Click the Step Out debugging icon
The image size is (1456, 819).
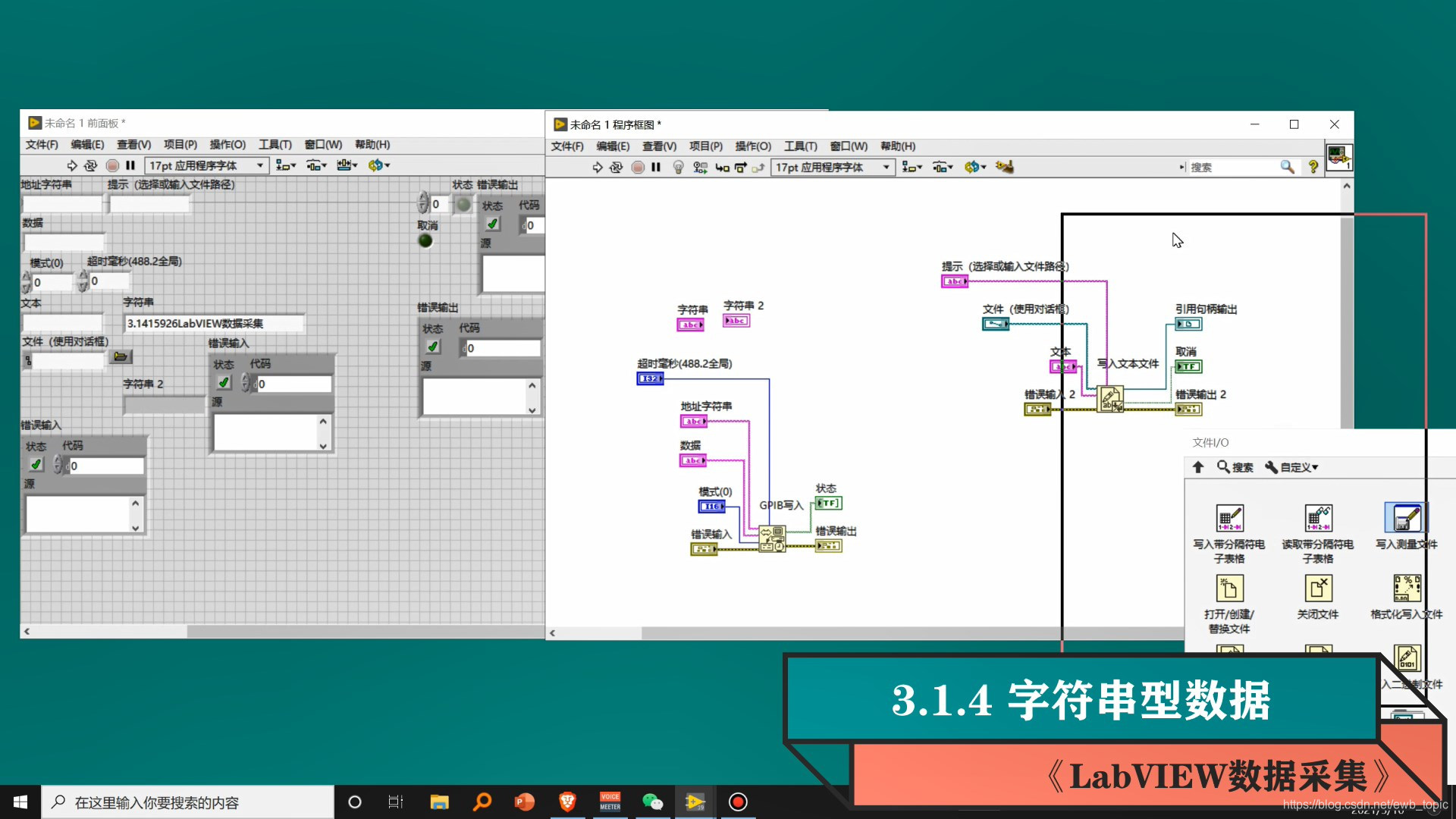pyautogui.click(x=758, y=168)
